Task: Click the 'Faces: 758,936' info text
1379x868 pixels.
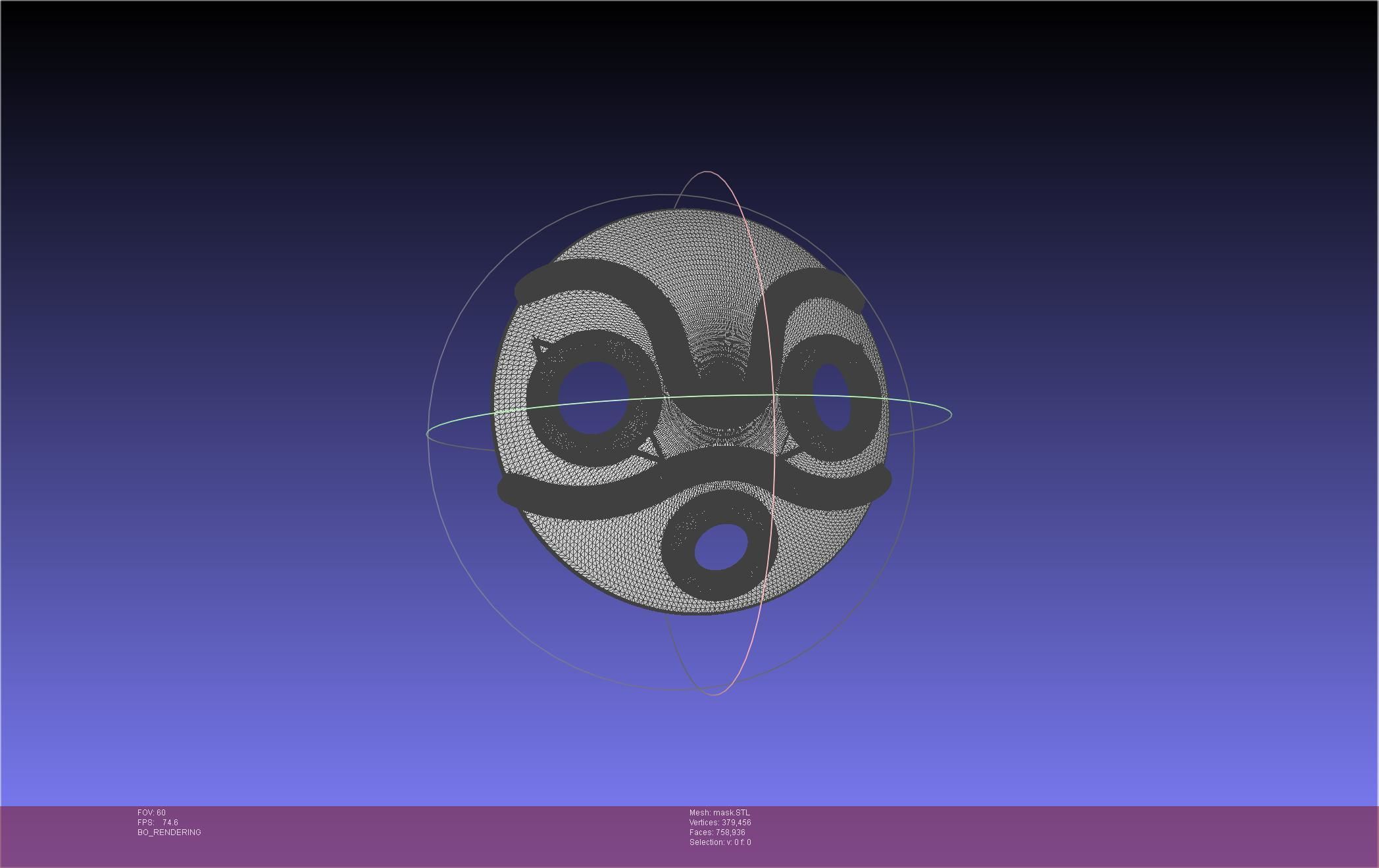Action: coord(717,832)
